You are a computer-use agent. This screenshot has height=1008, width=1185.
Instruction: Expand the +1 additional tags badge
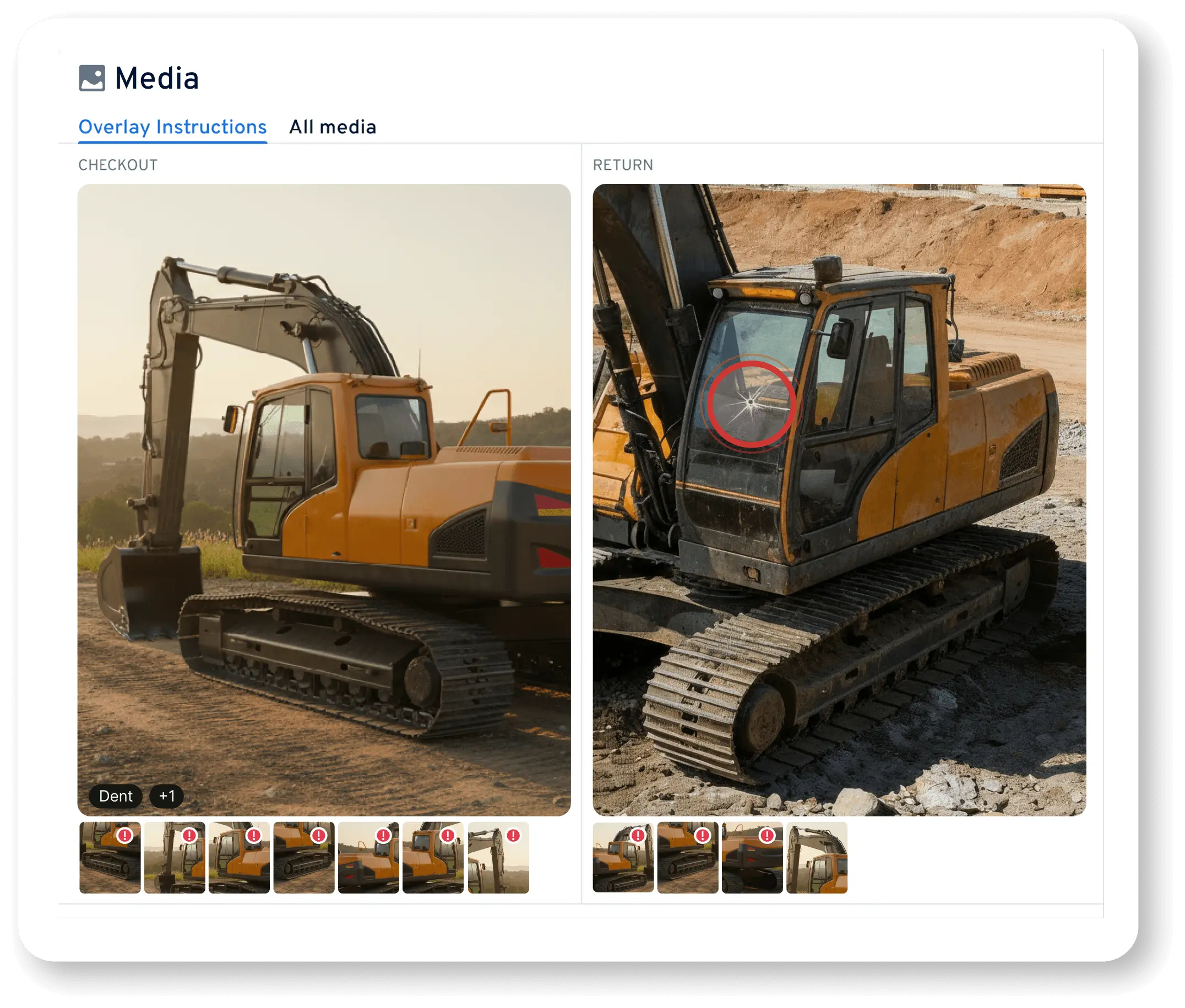pyautogui.click(x=166, y=795)
